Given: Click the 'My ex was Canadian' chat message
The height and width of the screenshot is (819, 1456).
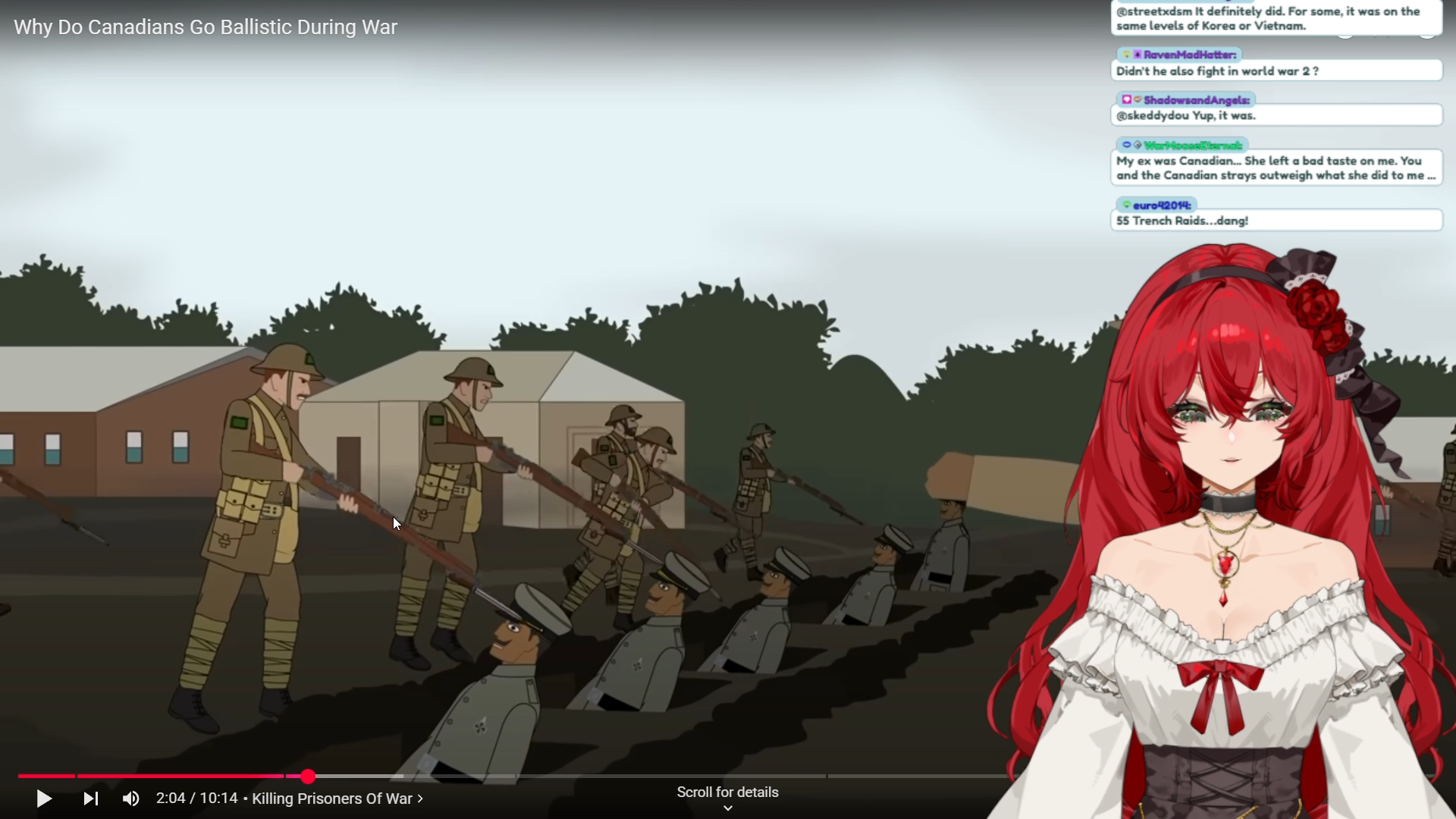Looking at the screenshot, I should click(1276, 168).
